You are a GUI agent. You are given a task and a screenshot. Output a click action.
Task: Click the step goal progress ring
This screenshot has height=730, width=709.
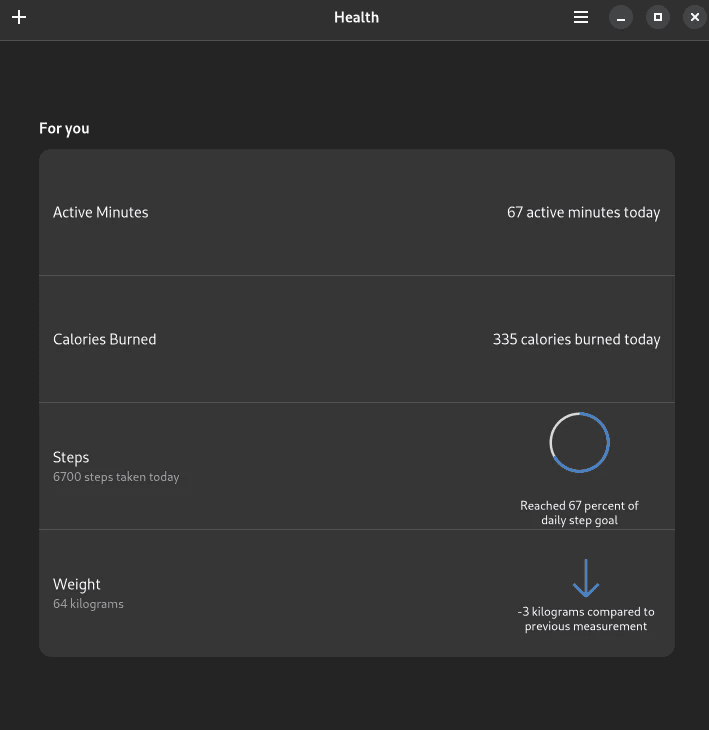tap(579, 442)
